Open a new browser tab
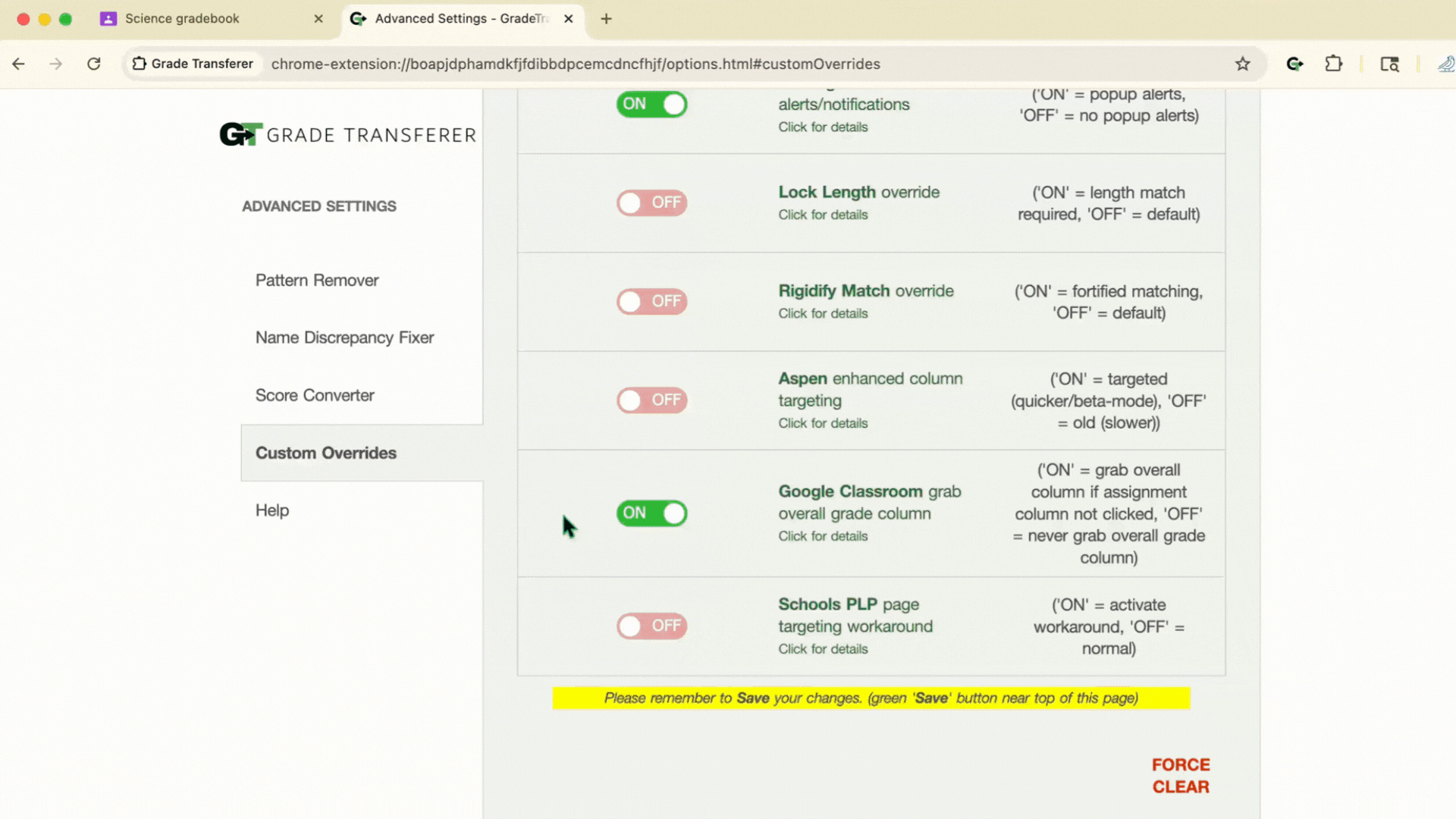1456x819 pixels. tap(606, 19)
